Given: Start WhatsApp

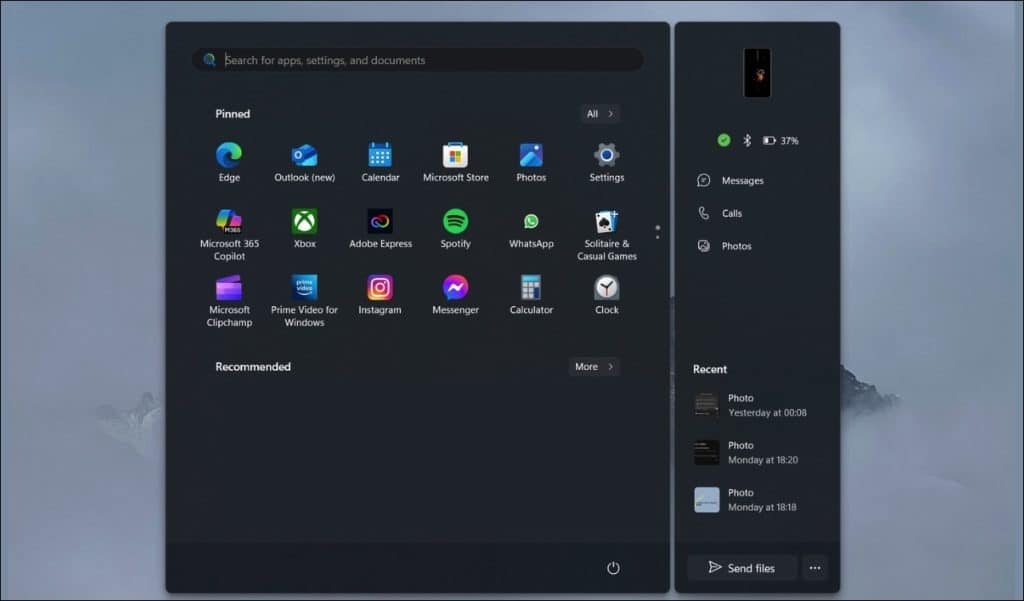Looking at the screenshot, I should [531, 222].
